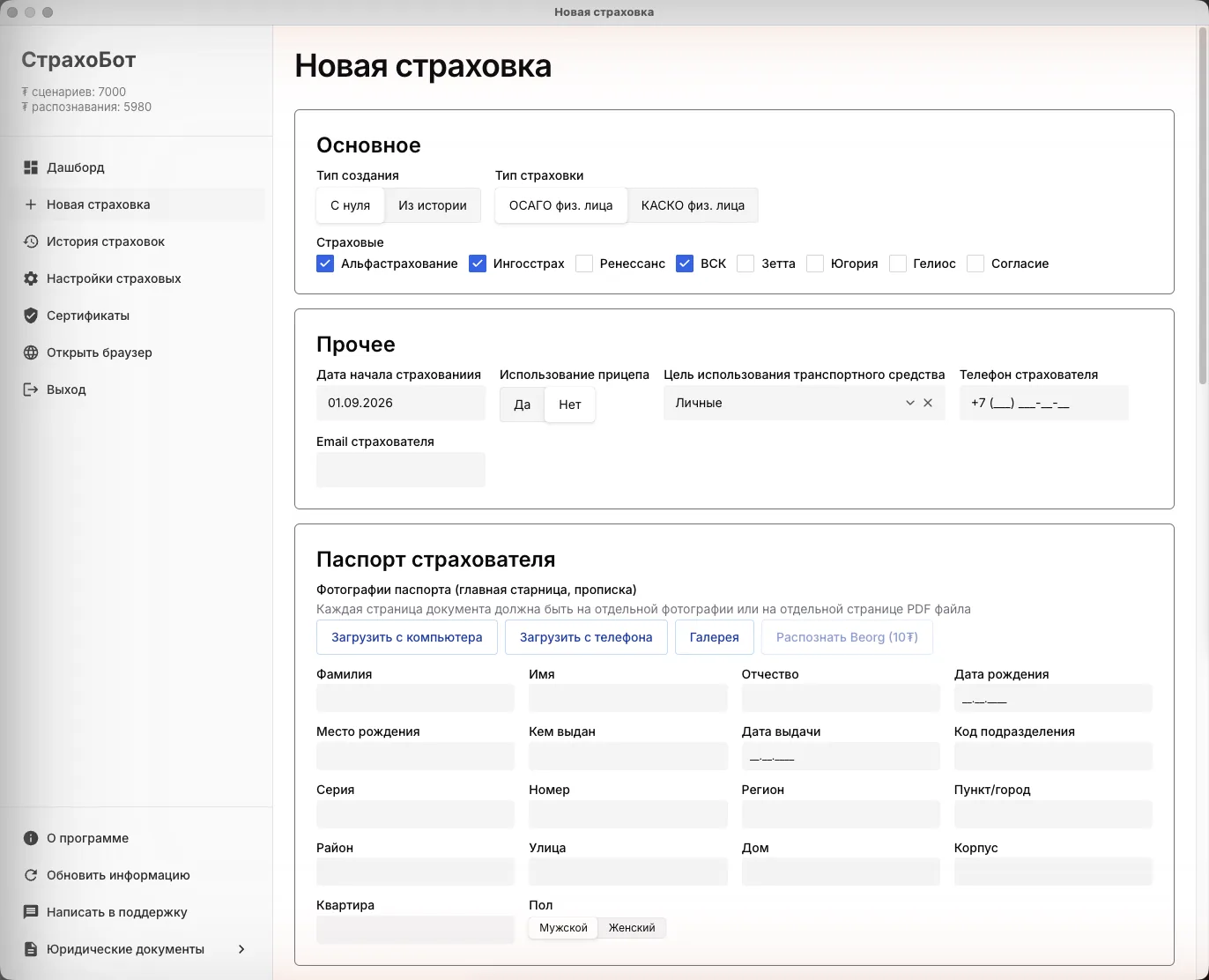This screenshot has height=980, width=1209.
Task: Click the chat icon for Написать в поддержку
Action: tap(31, 912)
